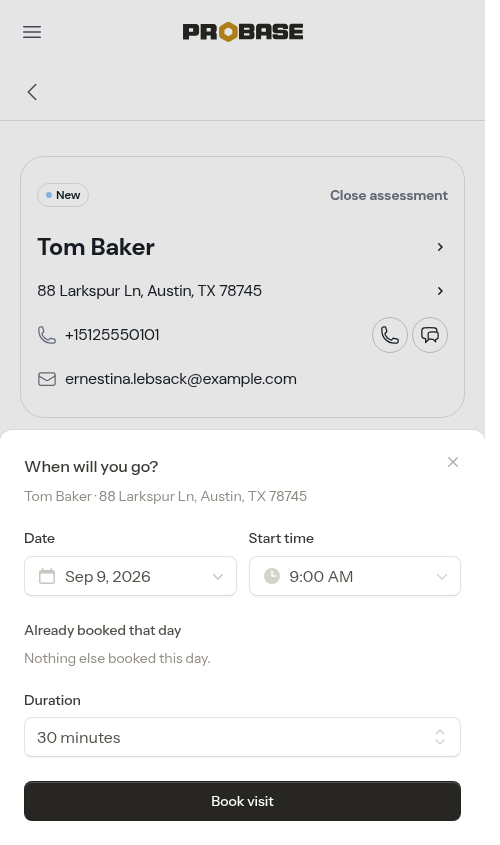Screen dimensions: 500x845
Task: Click phone number +15125550101
Action: coord(112,335)
